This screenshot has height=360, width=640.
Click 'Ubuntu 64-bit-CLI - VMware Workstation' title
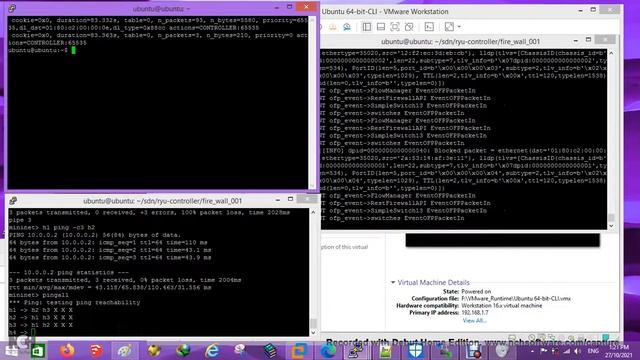[x=385, y=11]
